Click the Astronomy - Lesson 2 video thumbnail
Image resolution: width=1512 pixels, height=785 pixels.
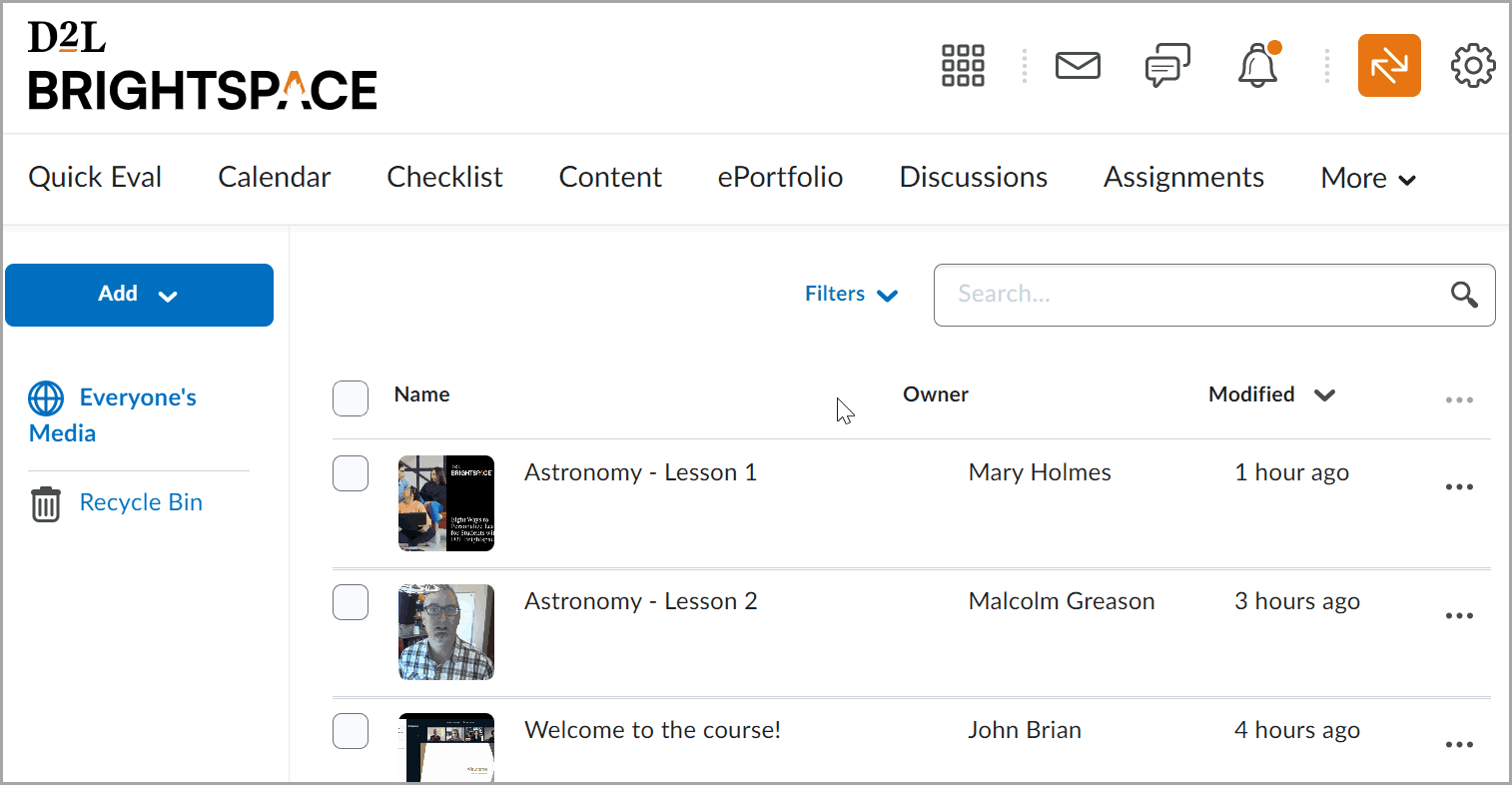click(446, 632)
